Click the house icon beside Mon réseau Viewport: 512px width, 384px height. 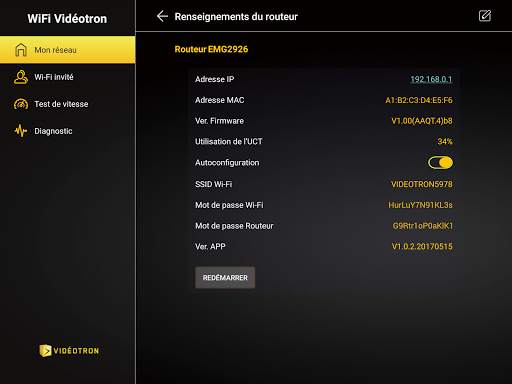pyautogui.click(x=21, y=50)
